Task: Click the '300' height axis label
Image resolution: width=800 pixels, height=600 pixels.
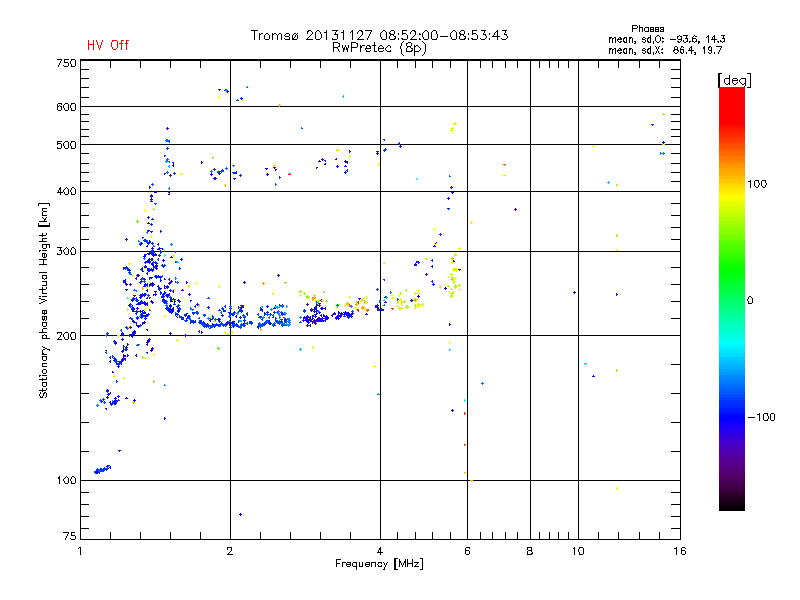Action: (66, 252)
